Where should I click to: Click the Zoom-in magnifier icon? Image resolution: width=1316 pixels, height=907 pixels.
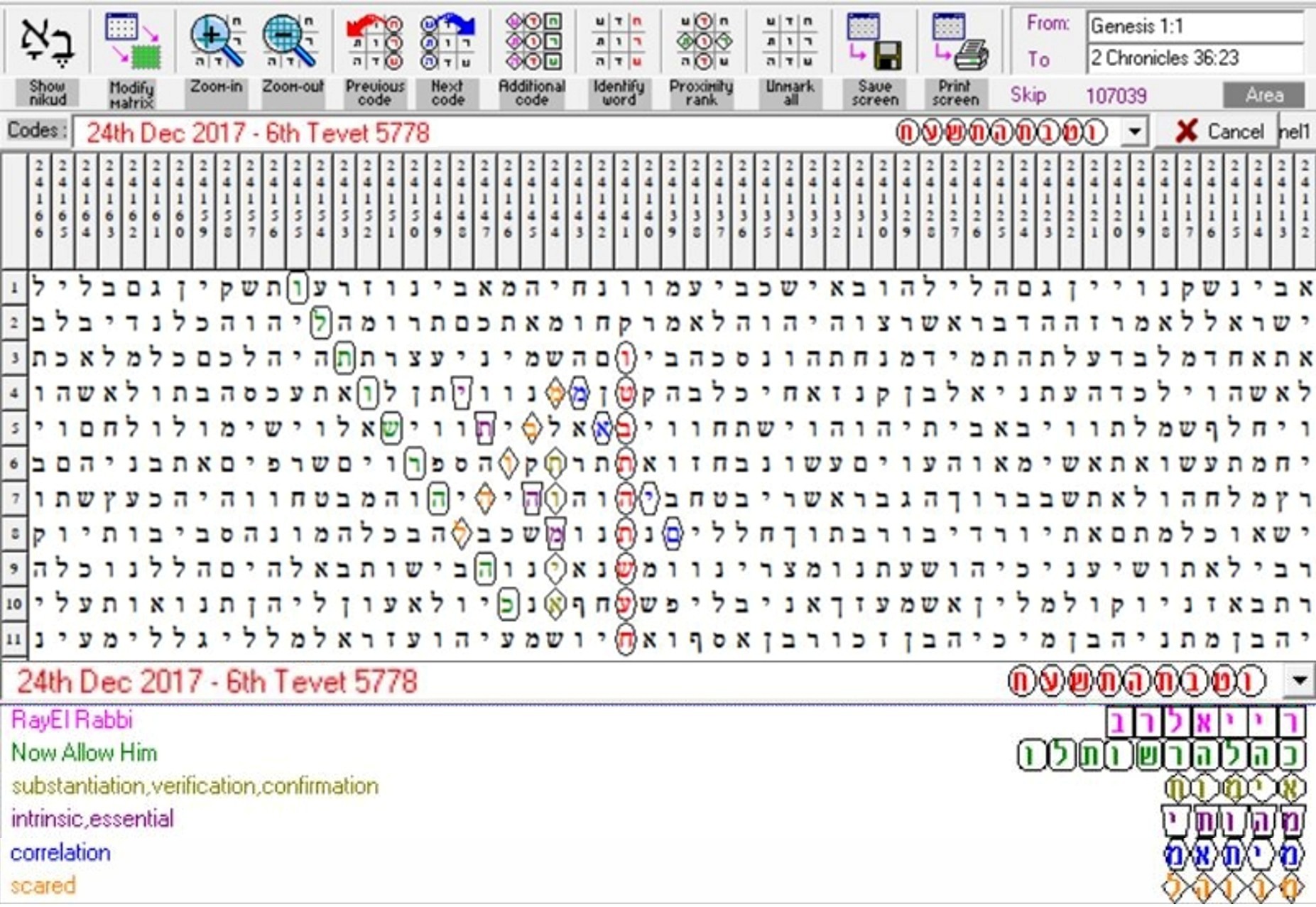pyautogui.click(x=217, y=41)
